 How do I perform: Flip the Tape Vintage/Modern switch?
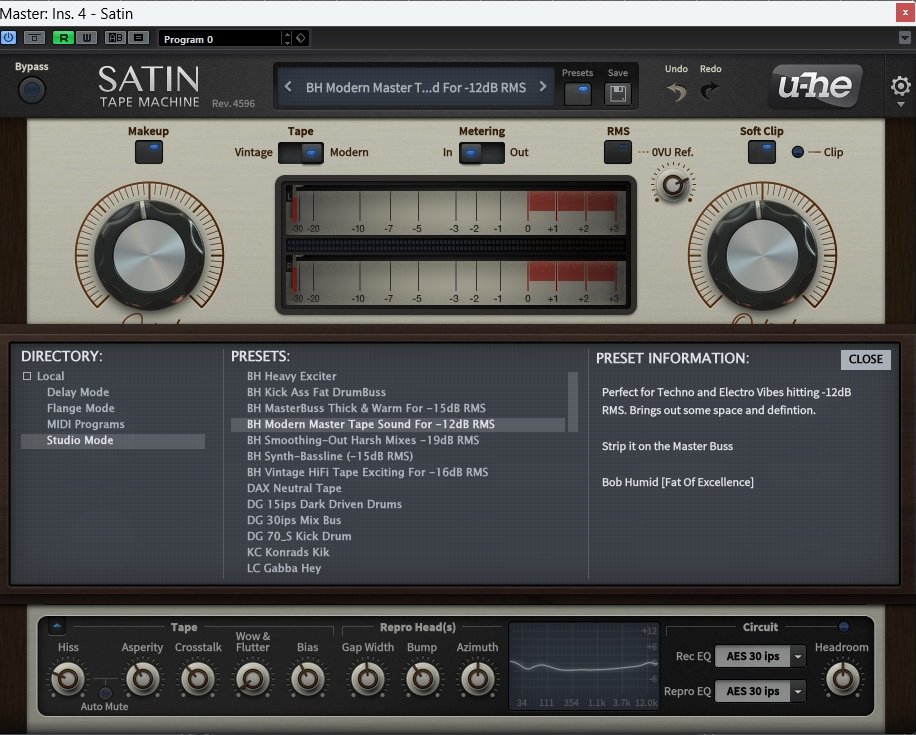301,153
